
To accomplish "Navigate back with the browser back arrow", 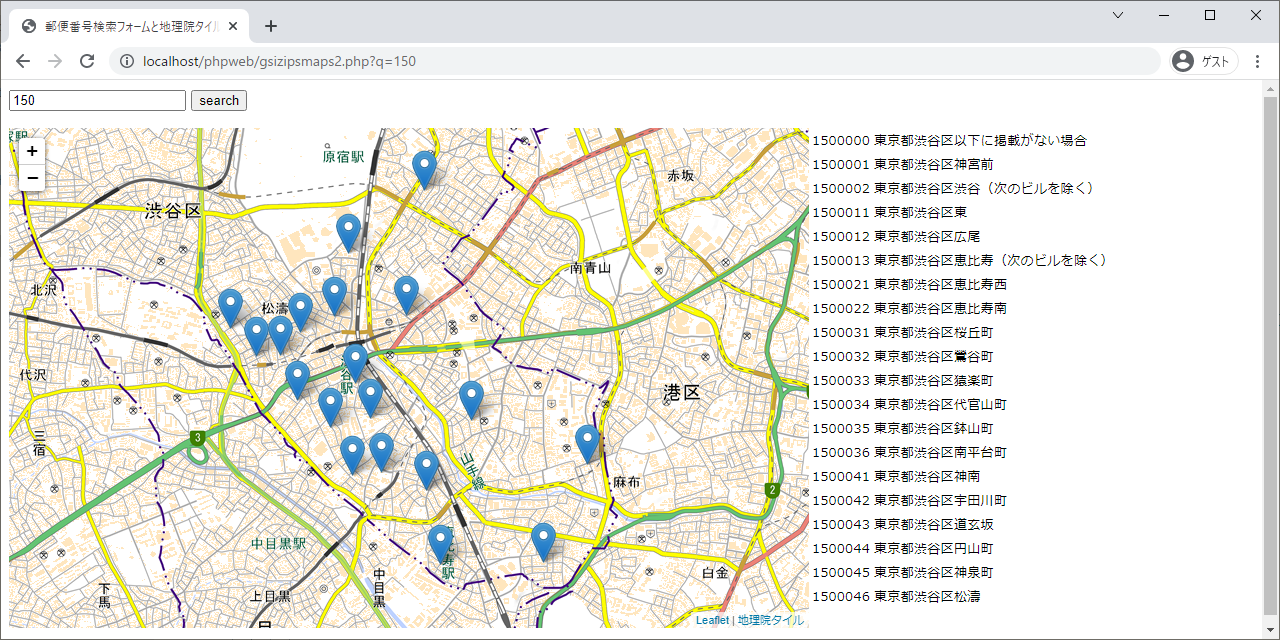I will pos(22,60).
